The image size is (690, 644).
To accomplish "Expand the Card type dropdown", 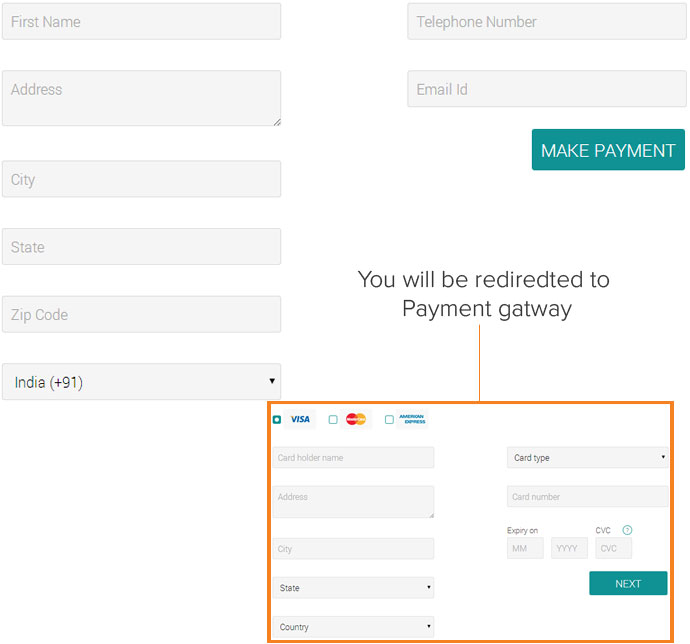I will [587, 457].
